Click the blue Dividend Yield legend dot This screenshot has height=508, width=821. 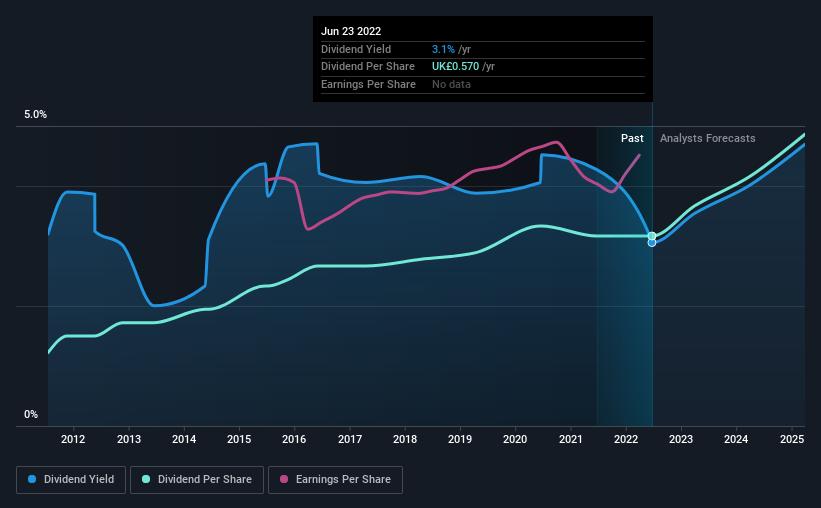(32, 479)
